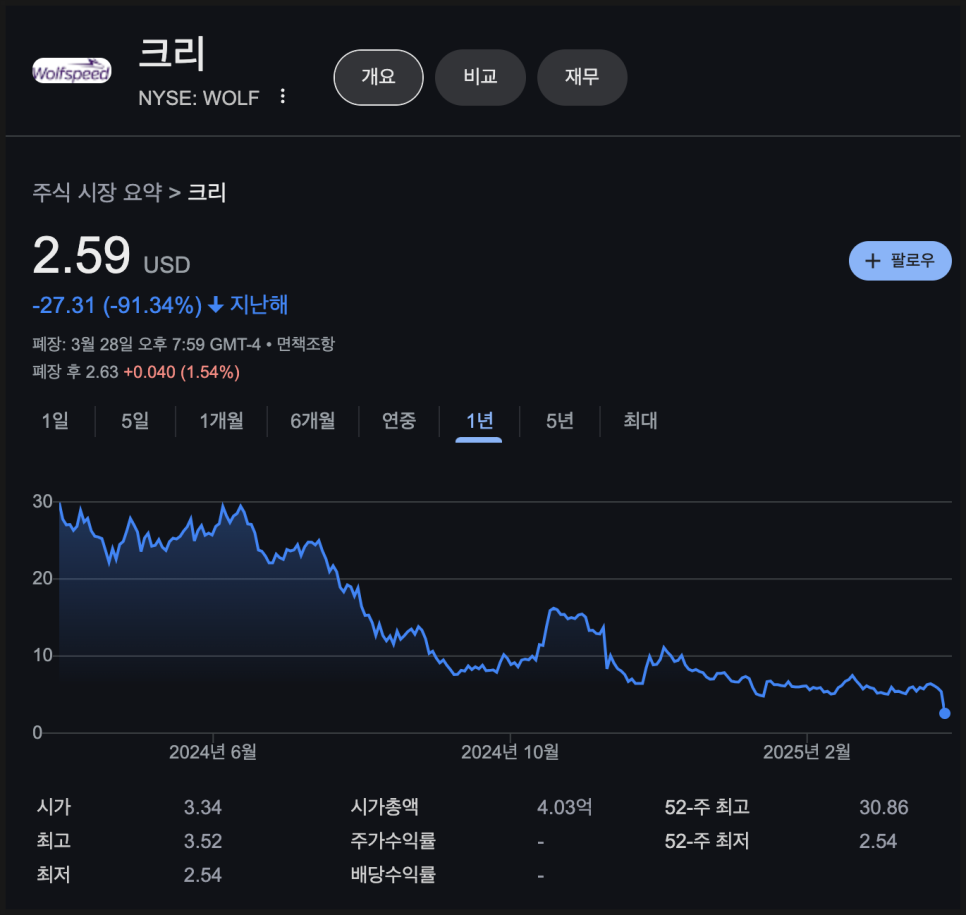Click the 주가수익률 P/E ratio label
The image size is (966, 915).
[x=393, y=841]
